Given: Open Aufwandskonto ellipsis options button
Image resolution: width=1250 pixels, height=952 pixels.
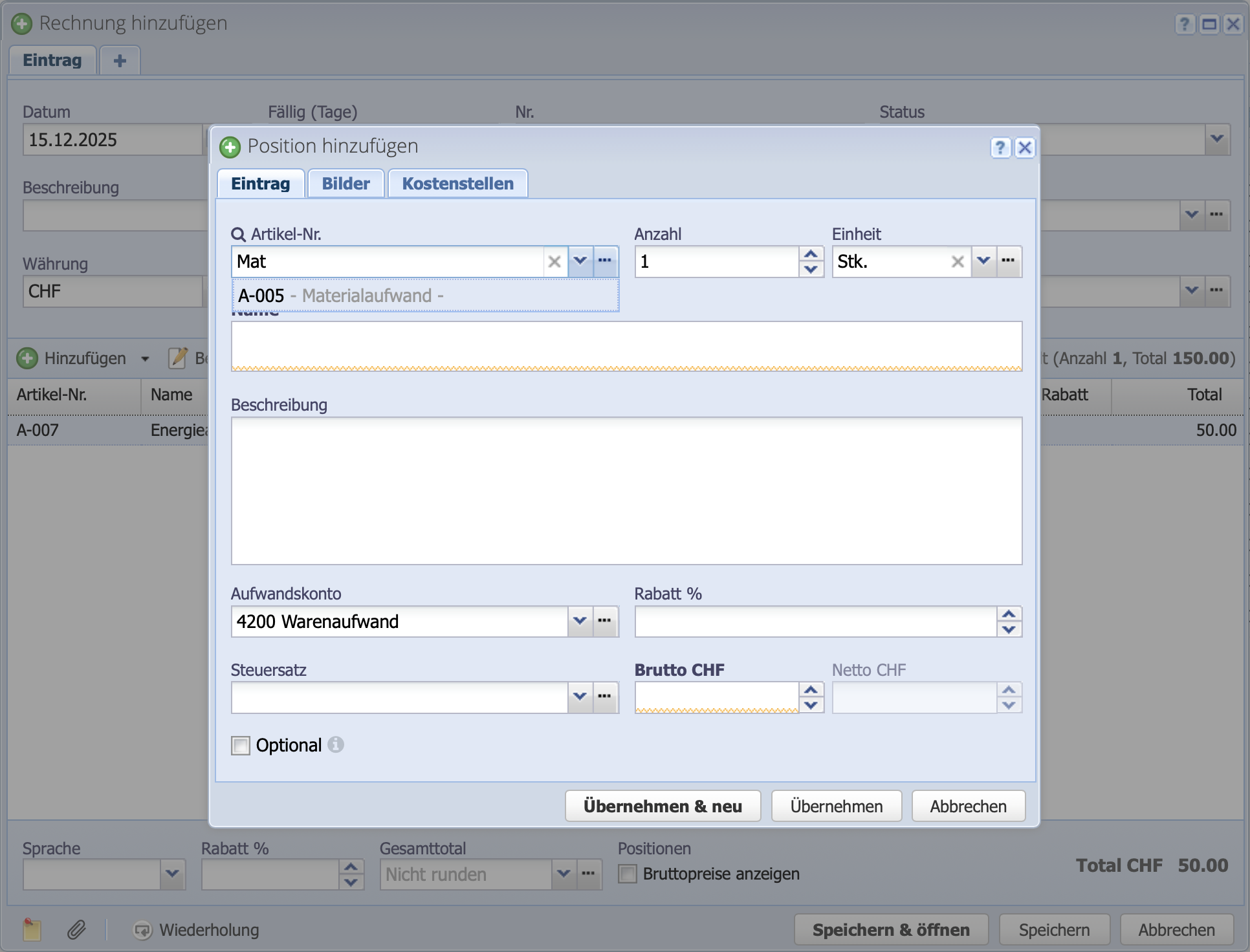Looking at the screenshot, I should [605, 622].
